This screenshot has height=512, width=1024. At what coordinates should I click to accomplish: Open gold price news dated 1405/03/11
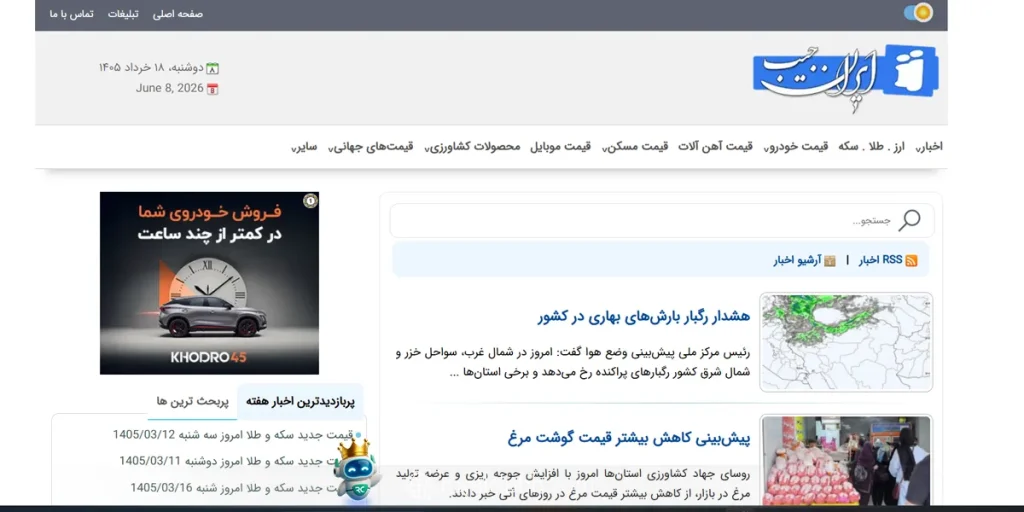click(x=236, y=461)
